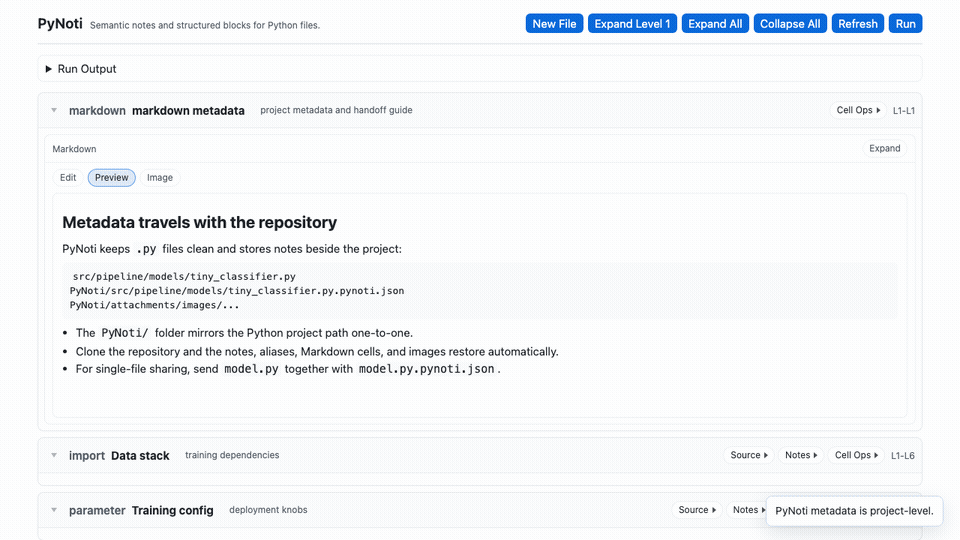The width and height of the screenshot is (960, 540).
Task: Click the New File button
Action: point(554,24)
